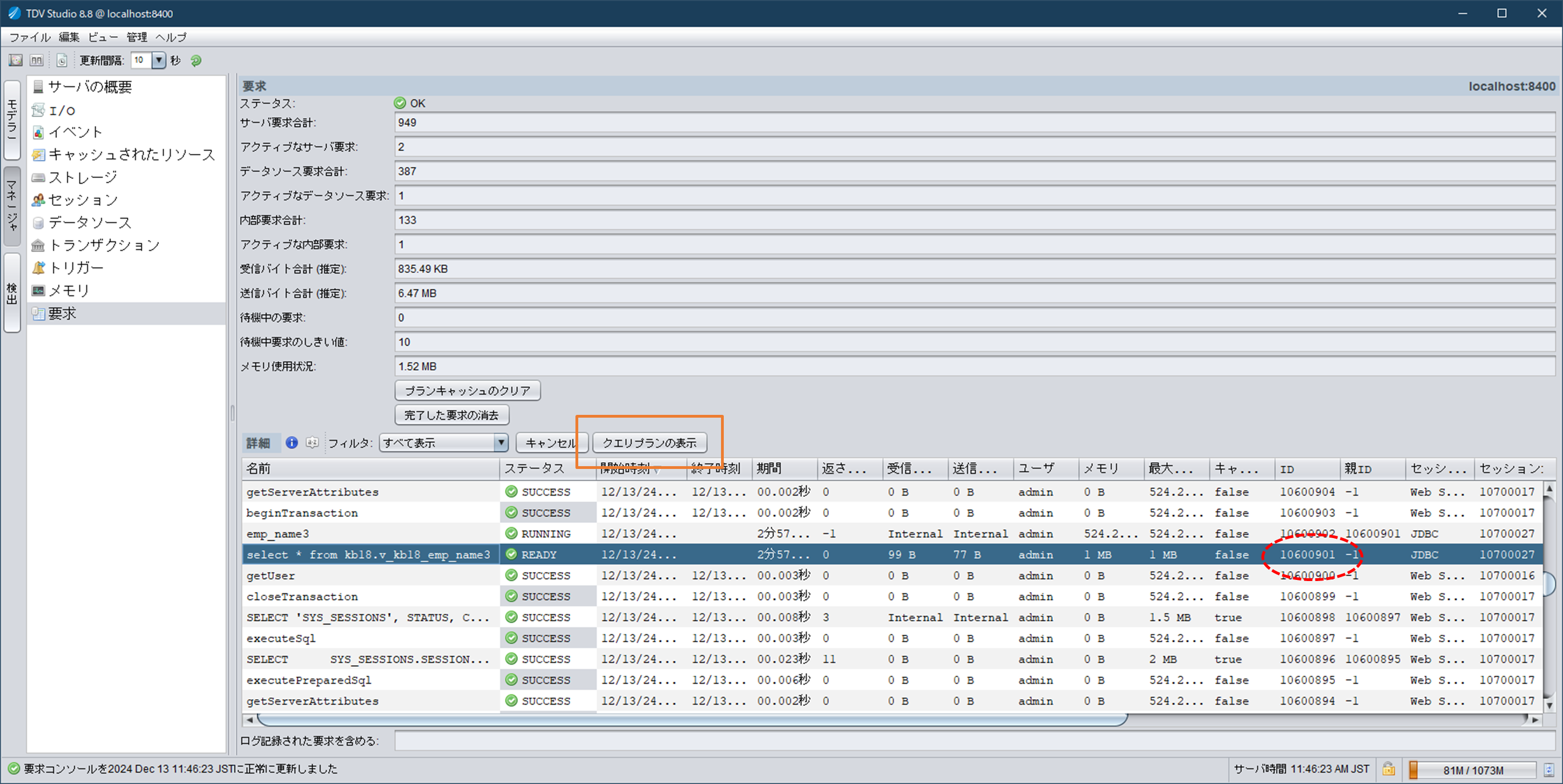This screenshot has width=1563, height=784.
Task: Select the emp_name3 RUNNING request row
Action: point(892,534)
